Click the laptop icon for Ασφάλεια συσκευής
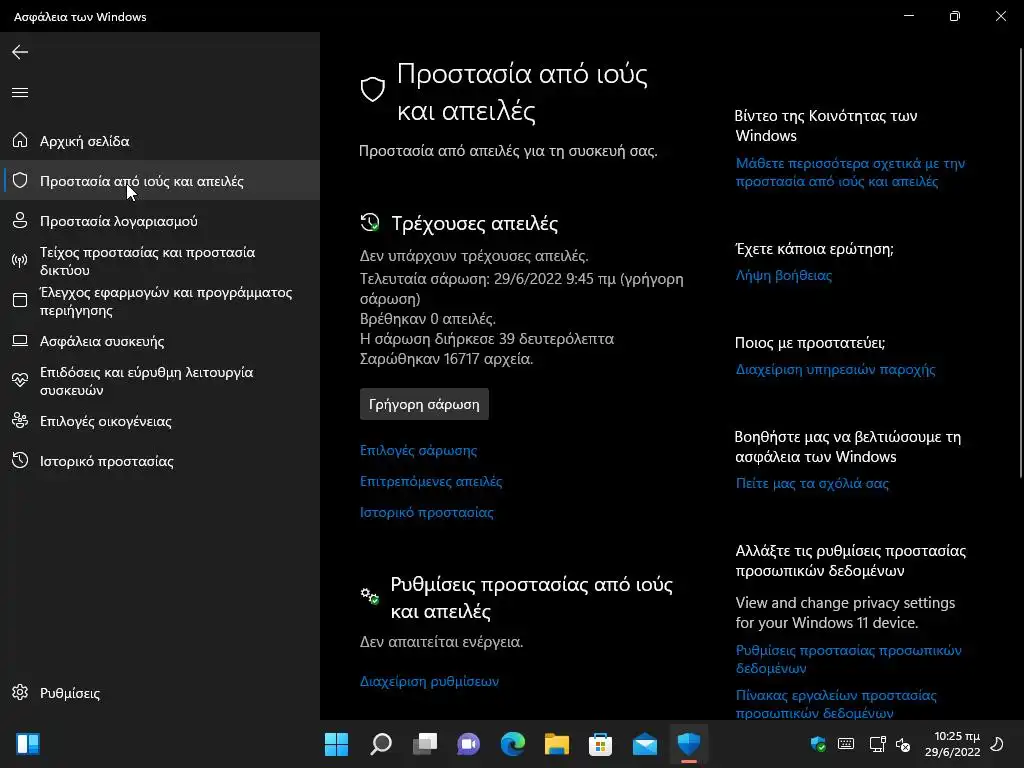Screen dimensions: 1024x768 [x=20, y=340]
